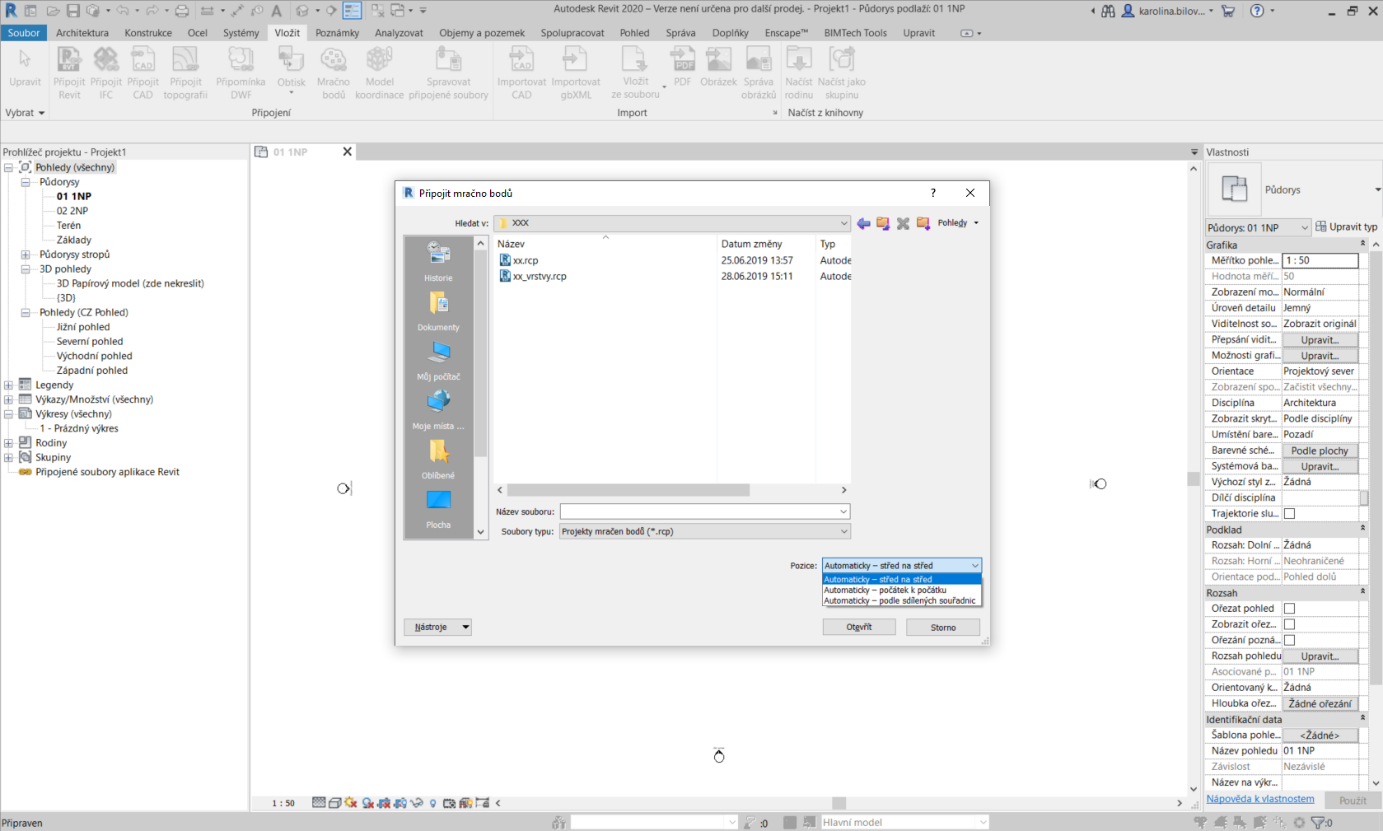Click the delete X icon in dialog toolbar
This screenshot has height=831, width=1383.
[x=903, y=223]
